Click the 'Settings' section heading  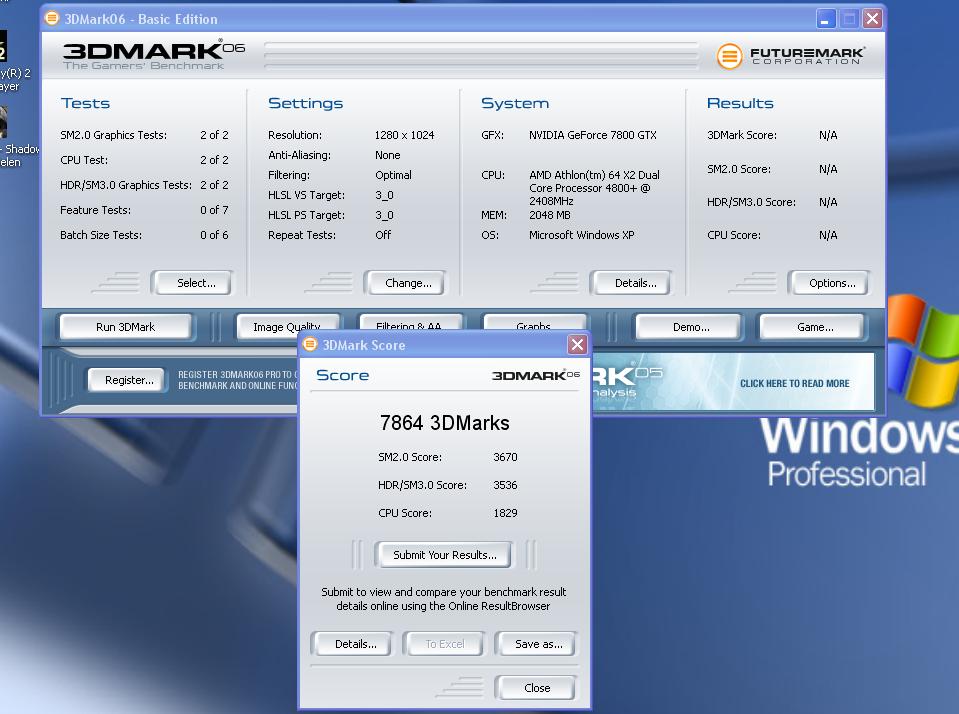pyautogui.click(x=305, y=103)
